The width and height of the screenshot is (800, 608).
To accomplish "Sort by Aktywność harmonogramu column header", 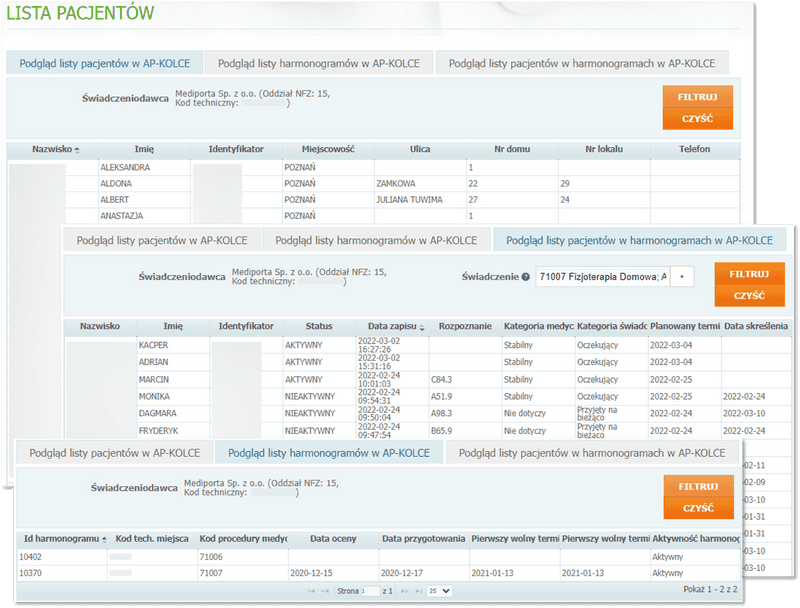I will (695, 539).
